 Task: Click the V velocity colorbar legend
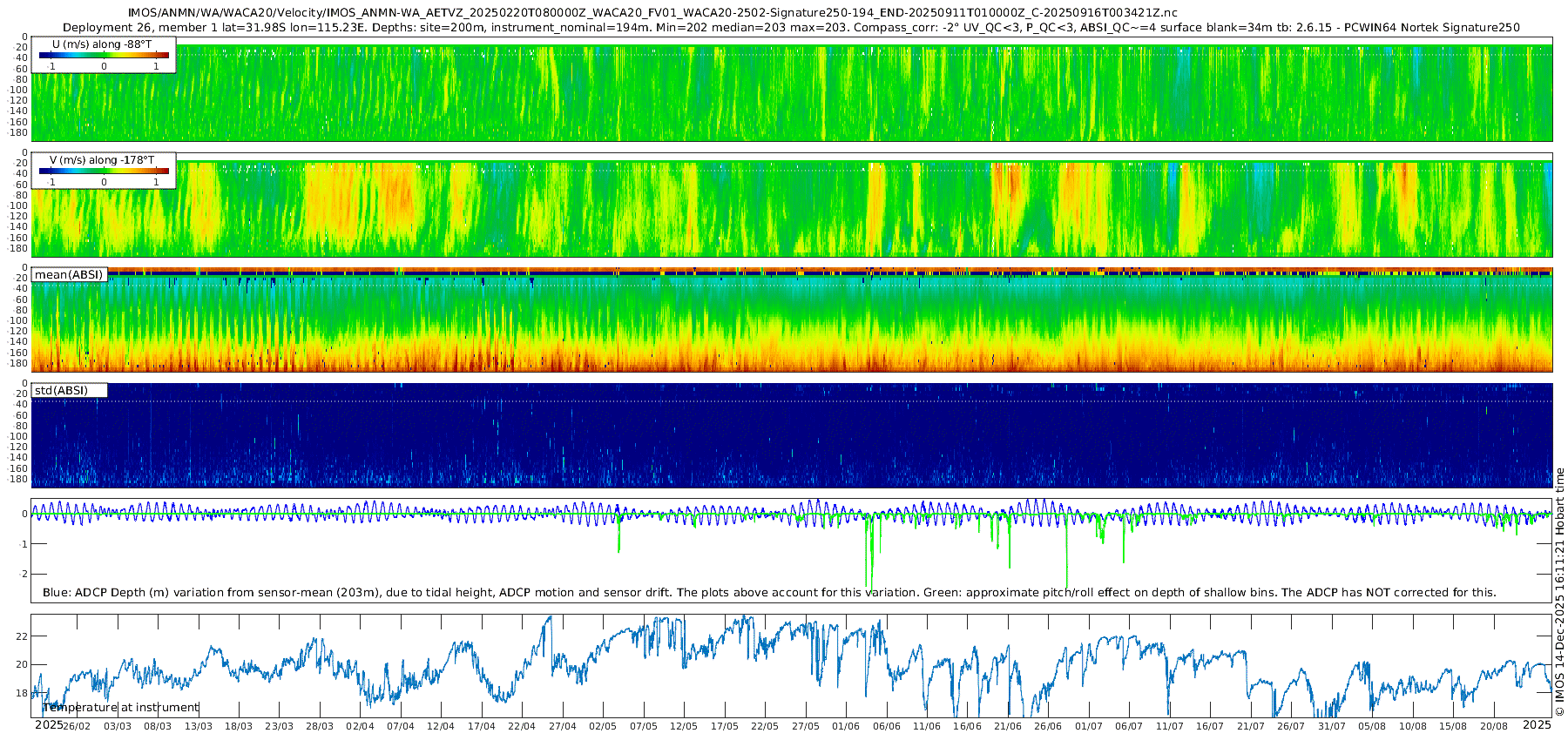(104, 172)
